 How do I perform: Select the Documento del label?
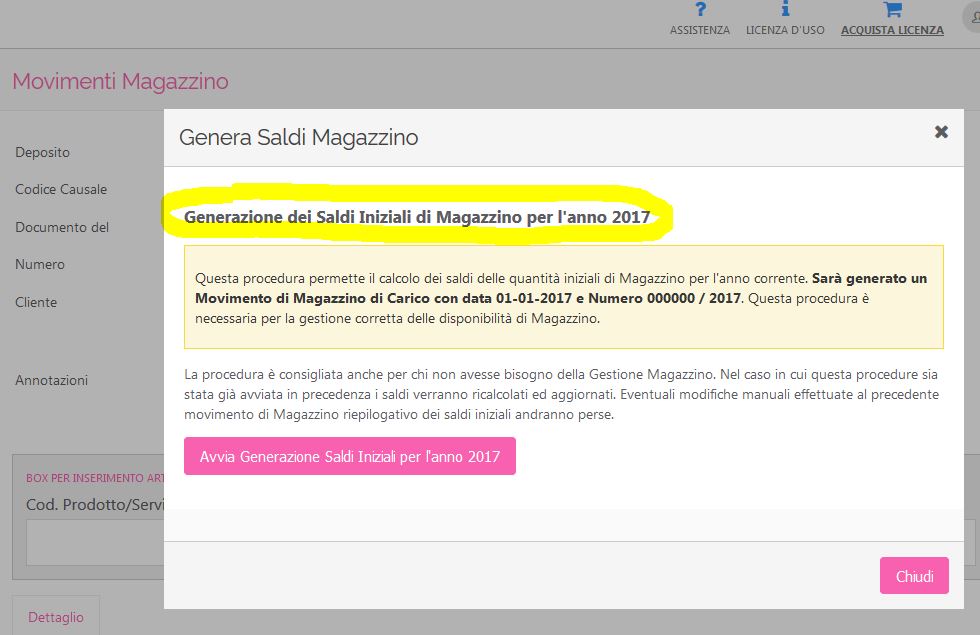point(62,227)
